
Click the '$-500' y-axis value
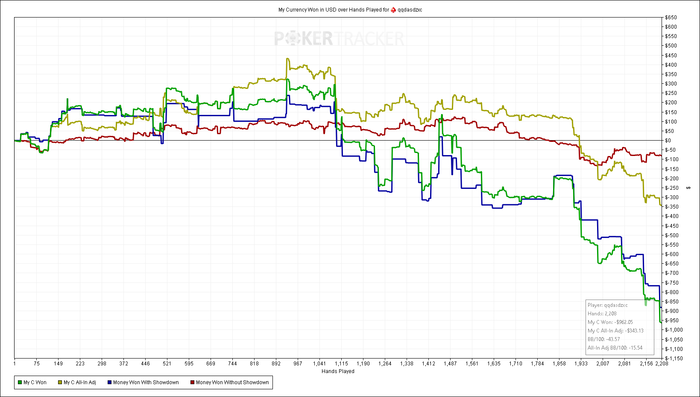pos(672,235)
